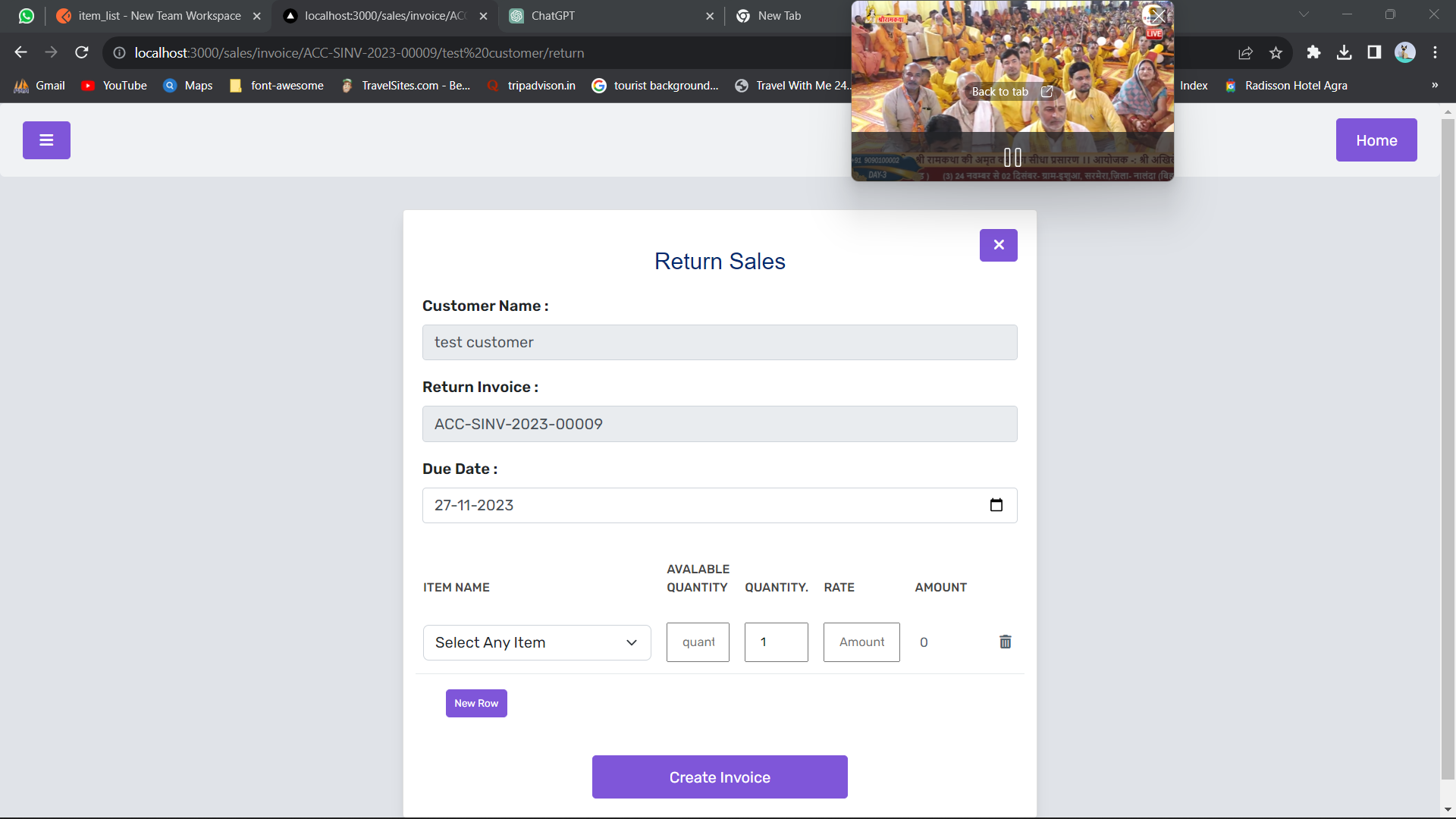Image resolution: width=1456 pixels, height=819 pixels.
Task: Reload the current page
Action: 82,52
